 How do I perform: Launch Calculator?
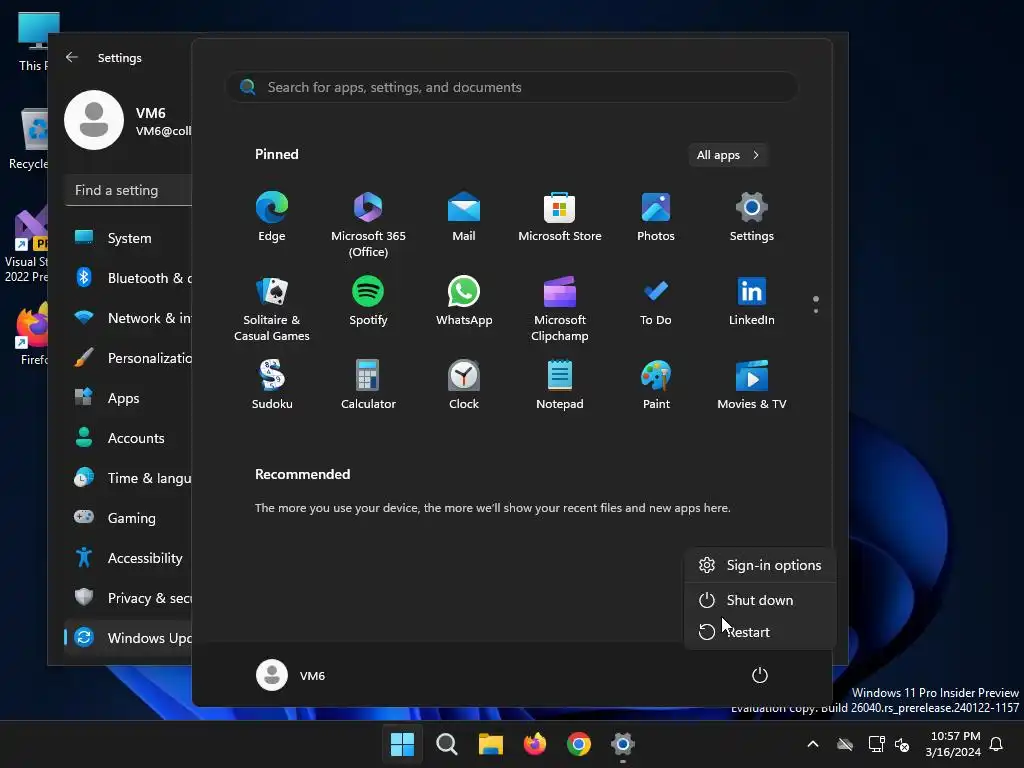368,385
